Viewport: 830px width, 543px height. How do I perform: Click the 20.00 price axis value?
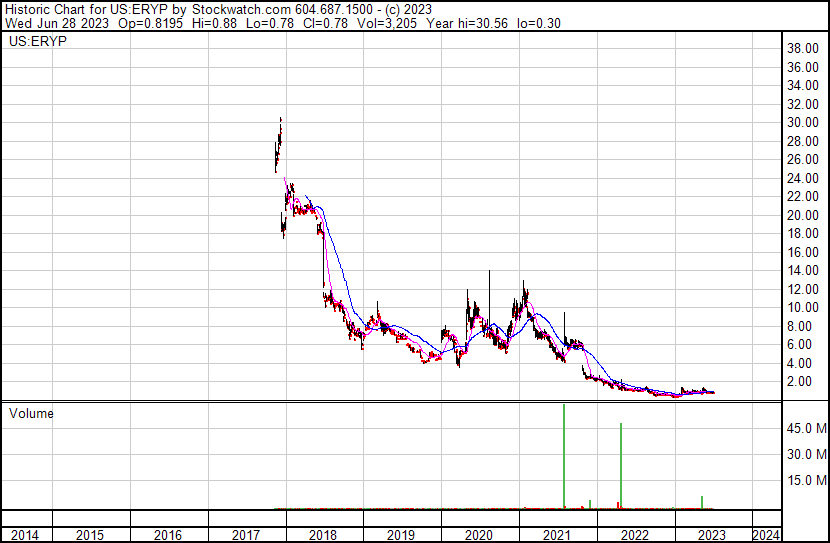803,215
